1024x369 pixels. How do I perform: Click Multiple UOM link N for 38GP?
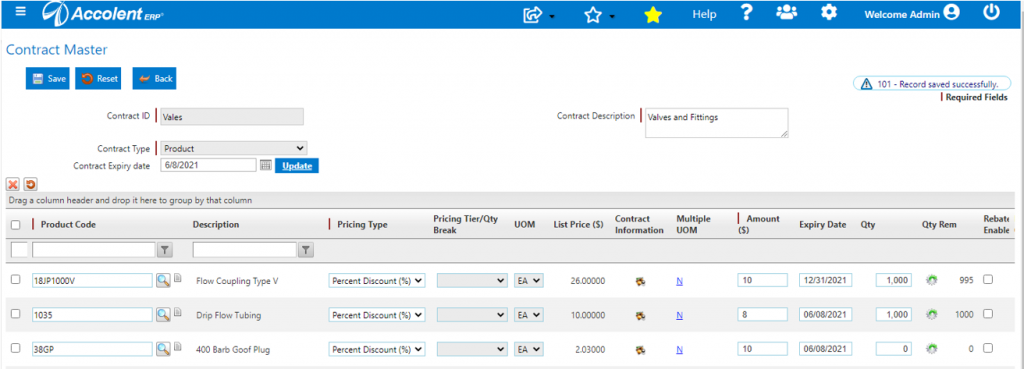(x=679, y=349)
